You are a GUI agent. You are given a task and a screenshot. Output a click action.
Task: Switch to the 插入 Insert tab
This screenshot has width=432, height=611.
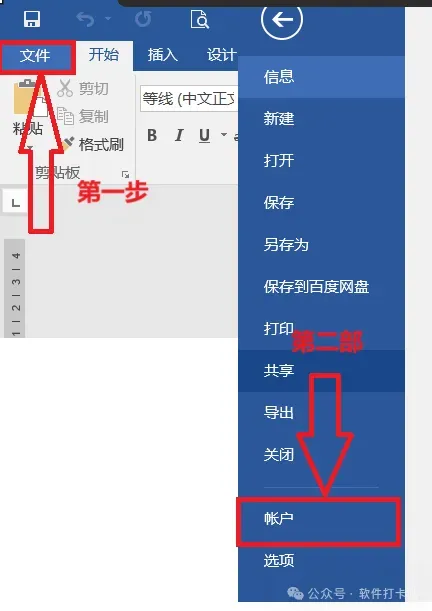162,55
